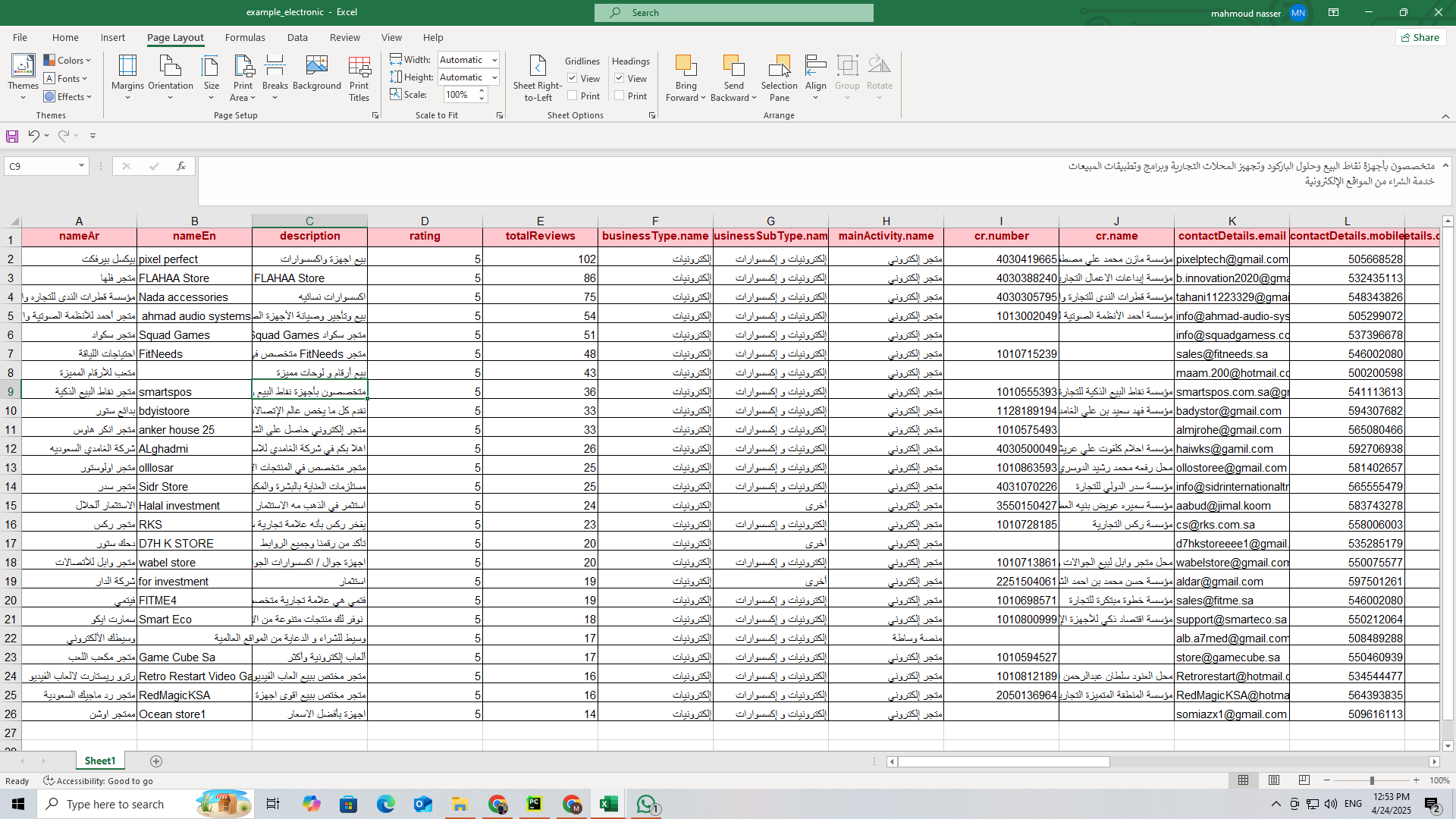Click the zoom slider handle
Image resolution: width=1456 pixels, height=819 pixels.
(1371, 780)
